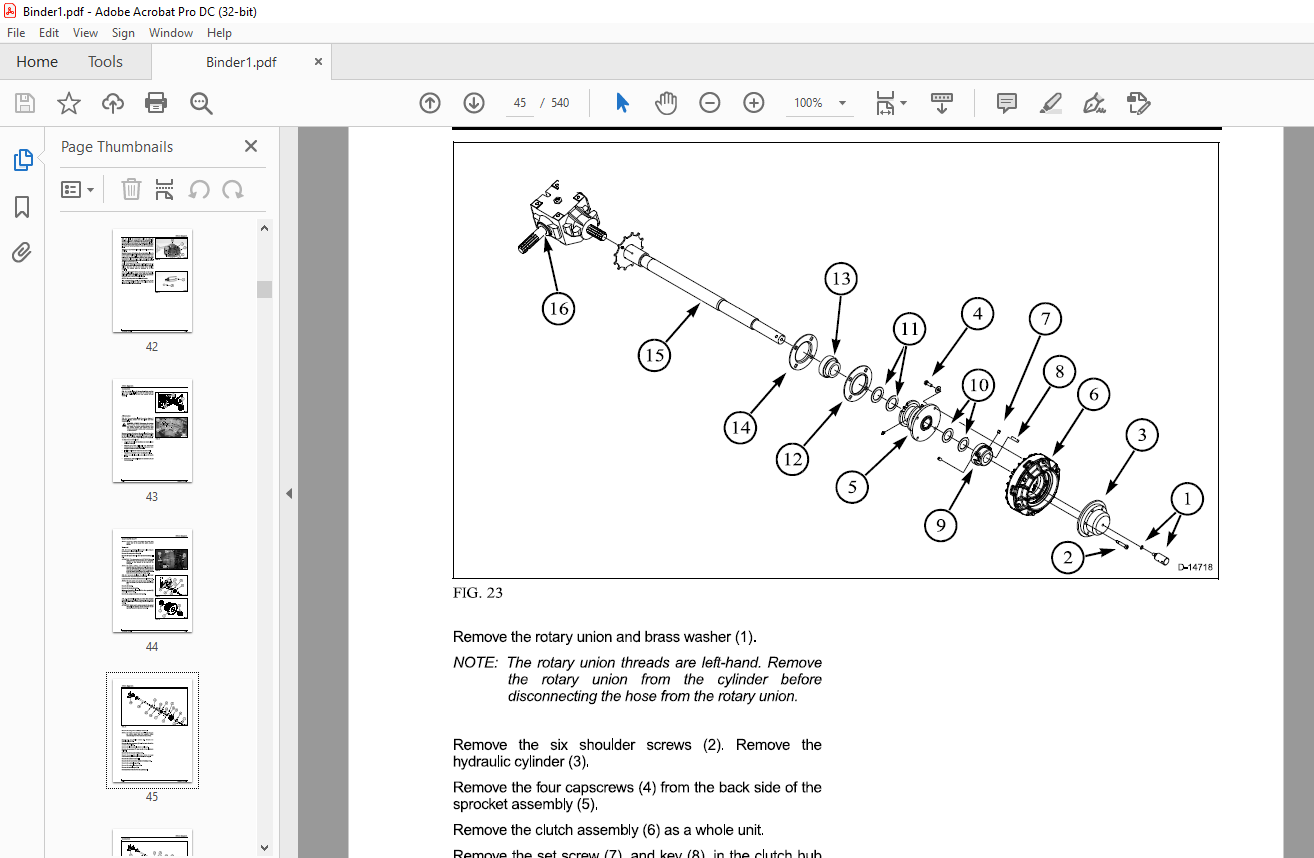Go to previous page arrow icon
This screenshot has width=1314, height=858.
[430, 103]
